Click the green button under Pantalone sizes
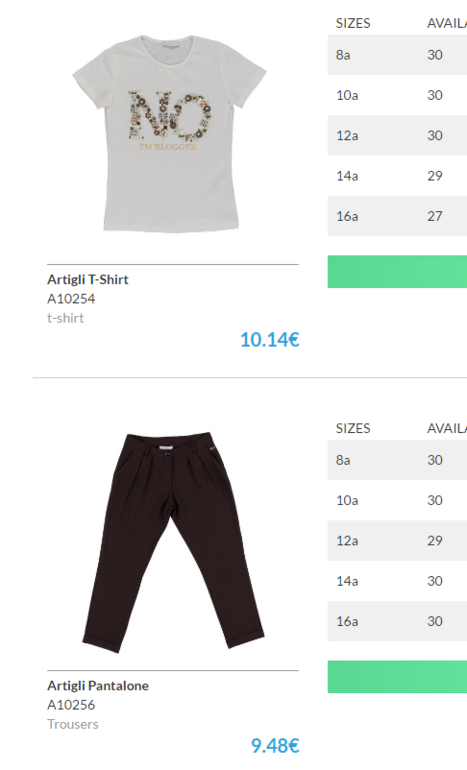 [x=397, y=677]
